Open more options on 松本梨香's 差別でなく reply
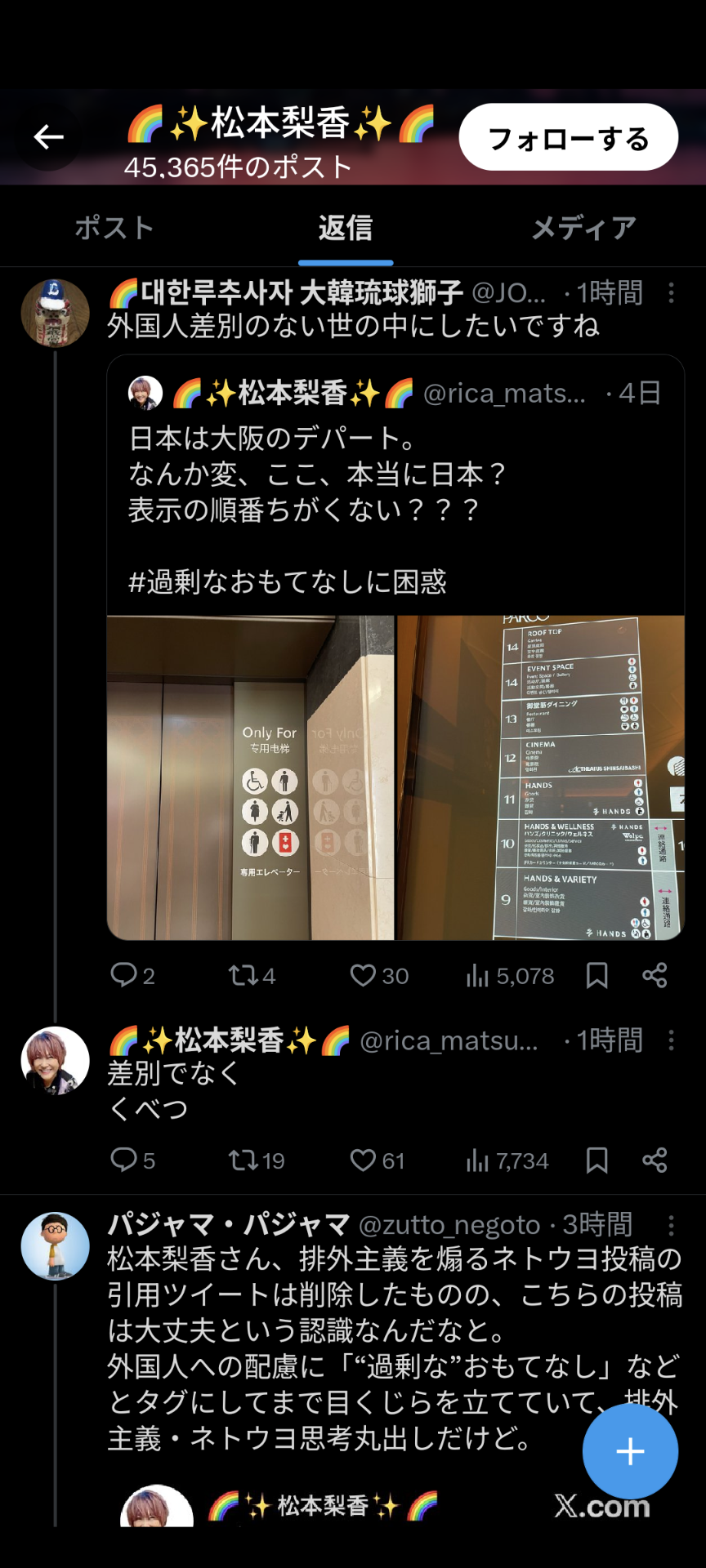 pos(672,1040)
